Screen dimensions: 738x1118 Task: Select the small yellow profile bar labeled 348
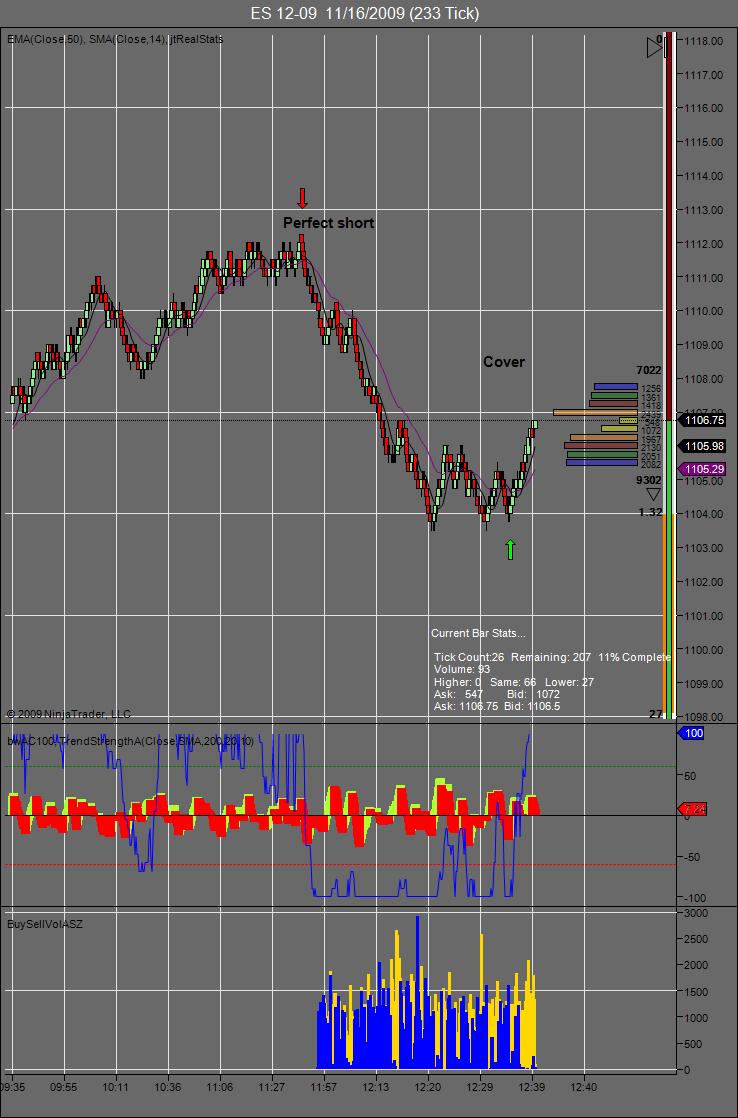[x=628, y=421]
